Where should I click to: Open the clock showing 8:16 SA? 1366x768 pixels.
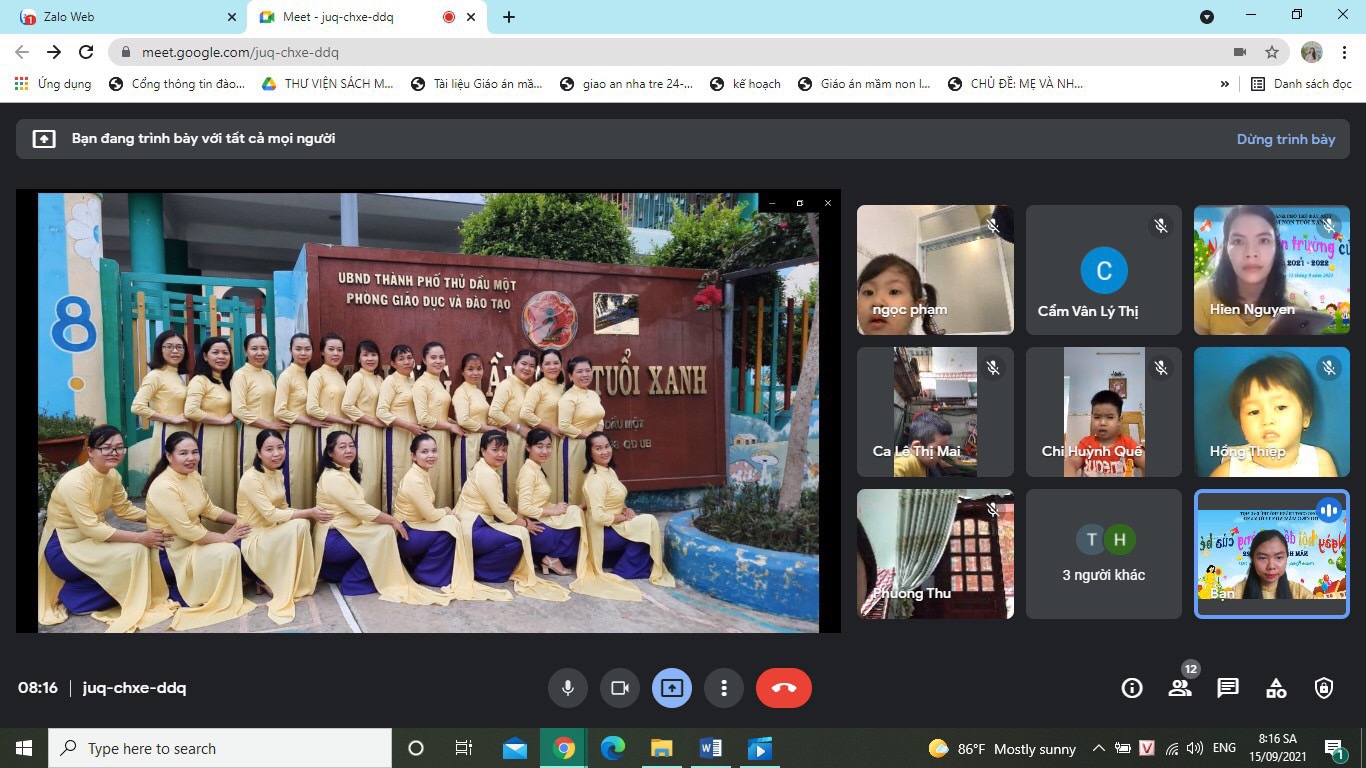[1278, 748]
